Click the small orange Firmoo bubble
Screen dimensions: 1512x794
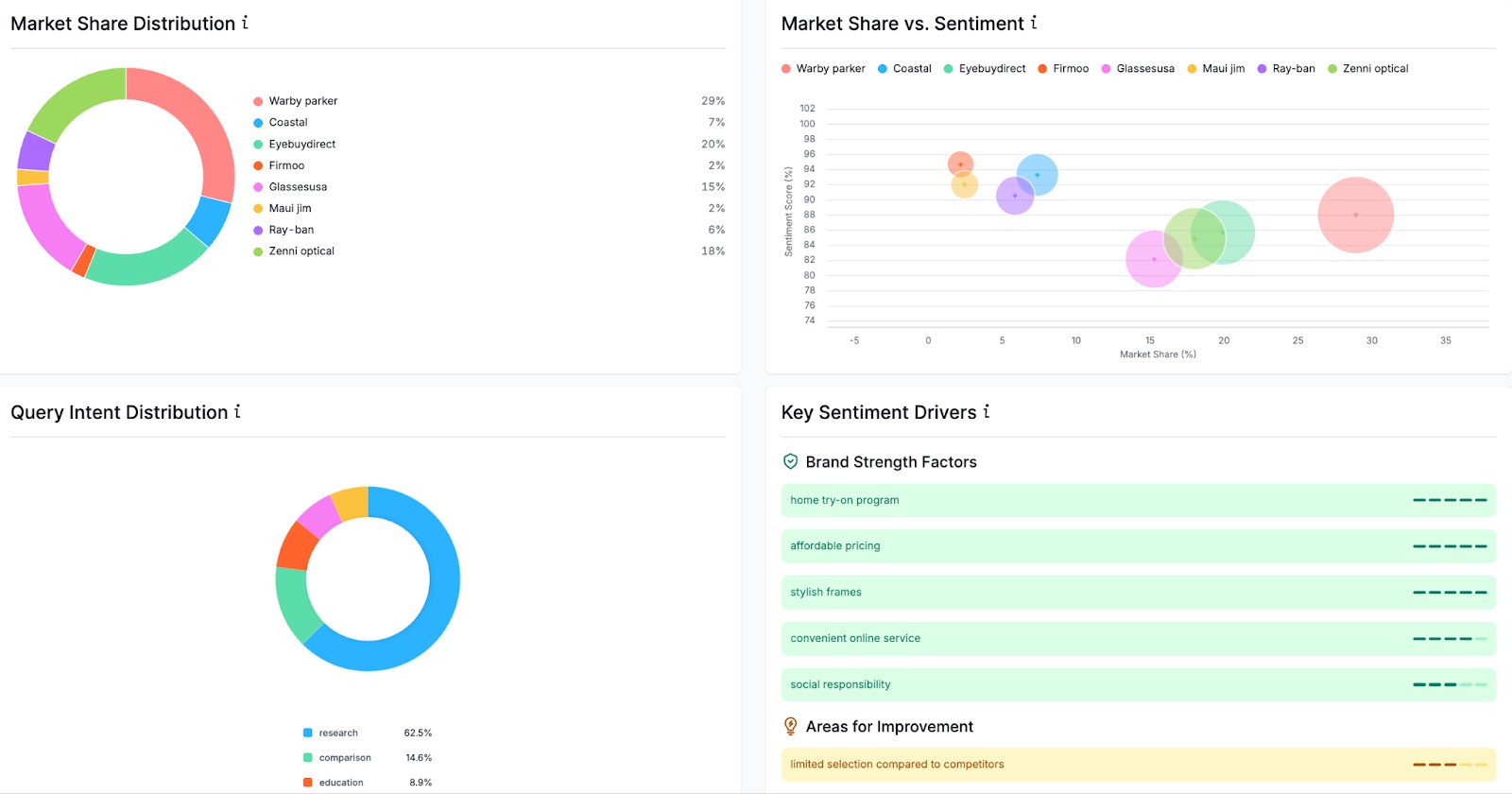[960, 163]
